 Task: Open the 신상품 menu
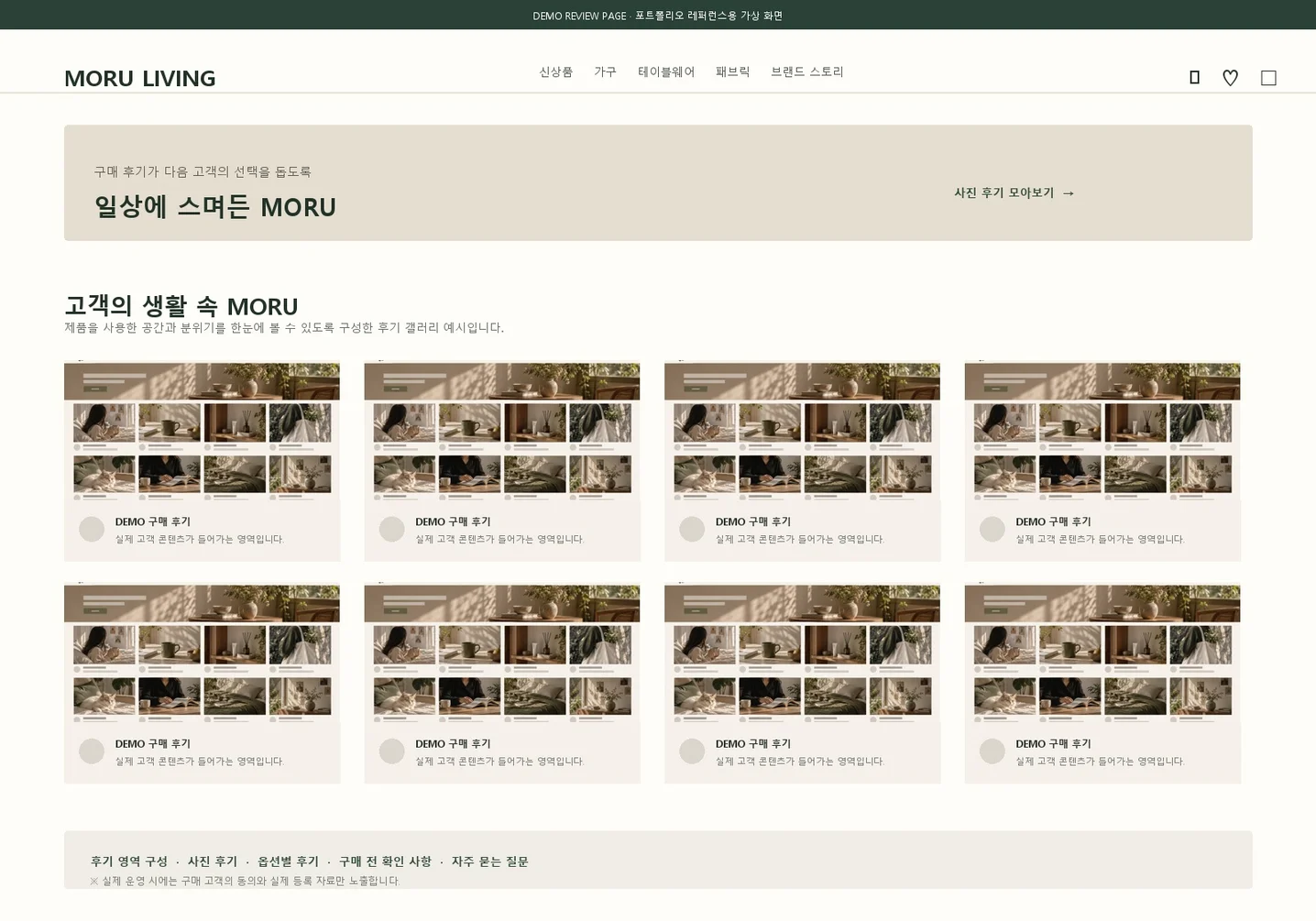click(x=555, y=71)
